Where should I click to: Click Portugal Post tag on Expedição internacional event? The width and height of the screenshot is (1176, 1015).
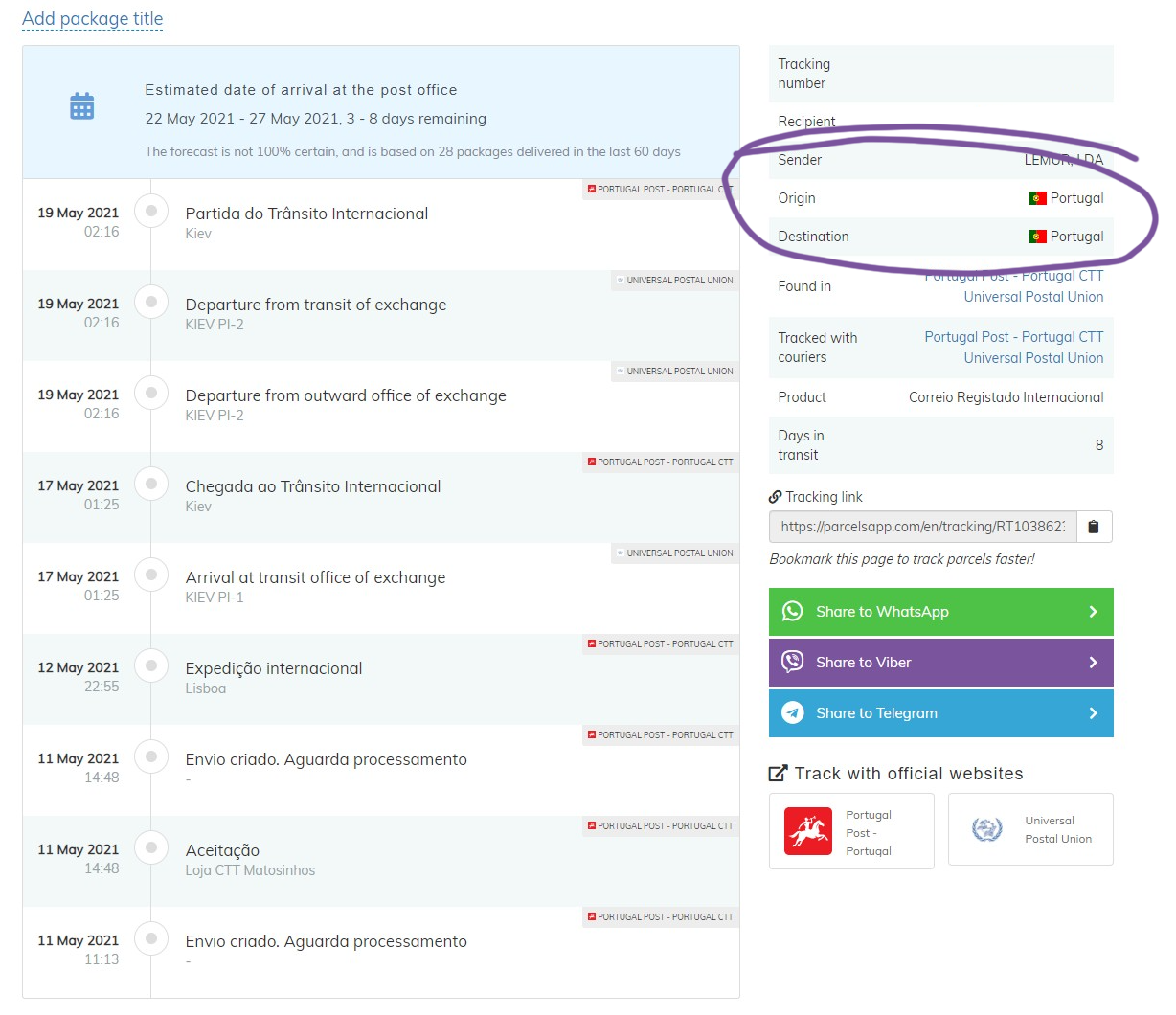[661, 644]
